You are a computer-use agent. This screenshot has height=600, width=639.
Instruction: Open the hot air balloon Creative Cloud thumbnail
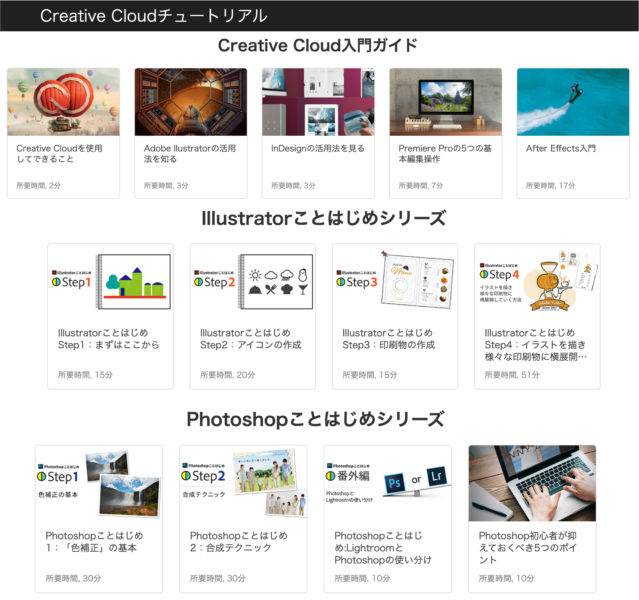point(63,102)
